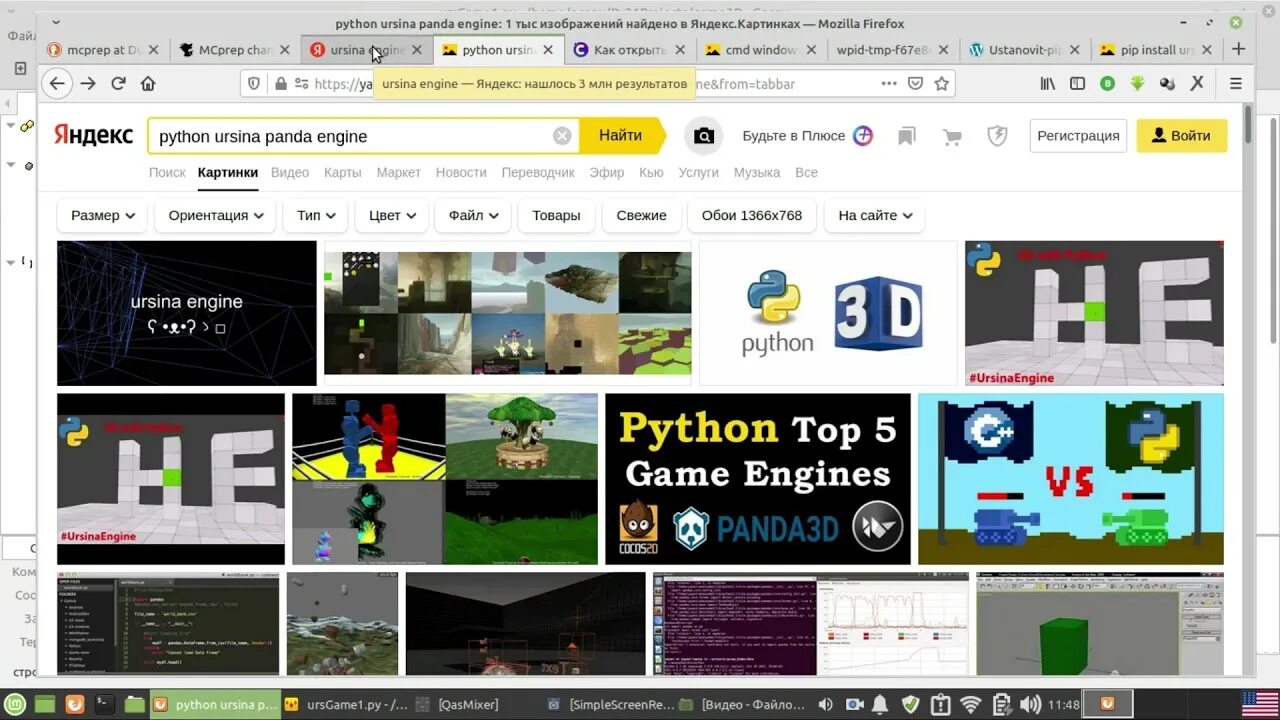Show the sidebars toolbar icon
Screen dimensions: 1280x720
point(1077,84)
